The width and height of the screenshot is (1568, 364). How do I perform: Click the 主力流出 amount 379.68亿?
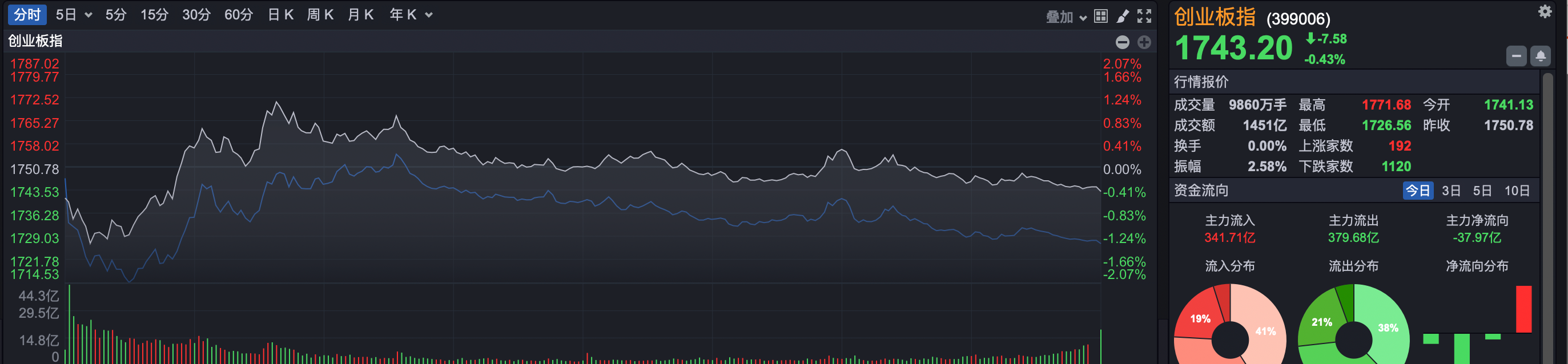1353,237
